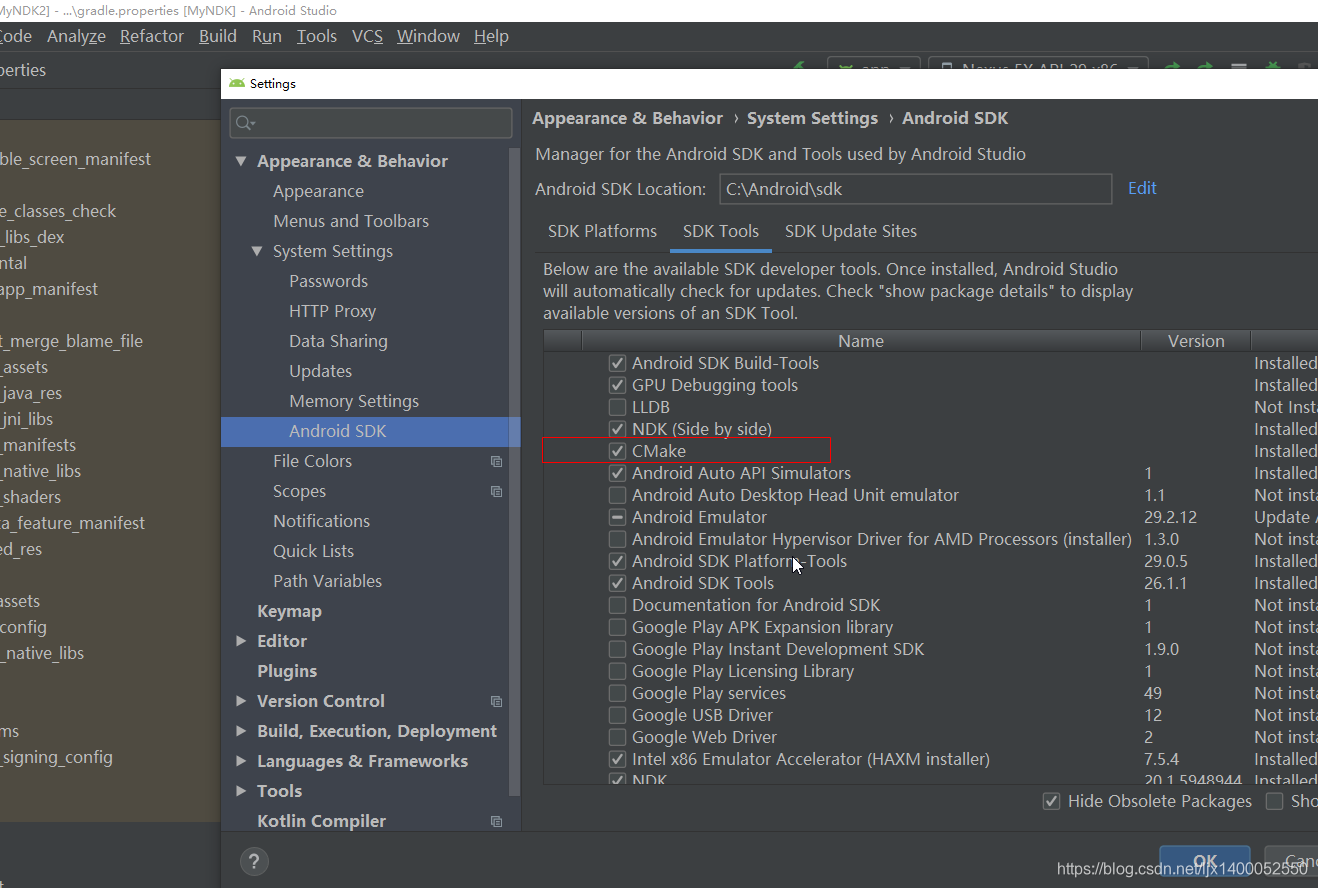Check Google USB Driver checkbox
Viewport: 1318px width, 888px height.
[617, 715]
